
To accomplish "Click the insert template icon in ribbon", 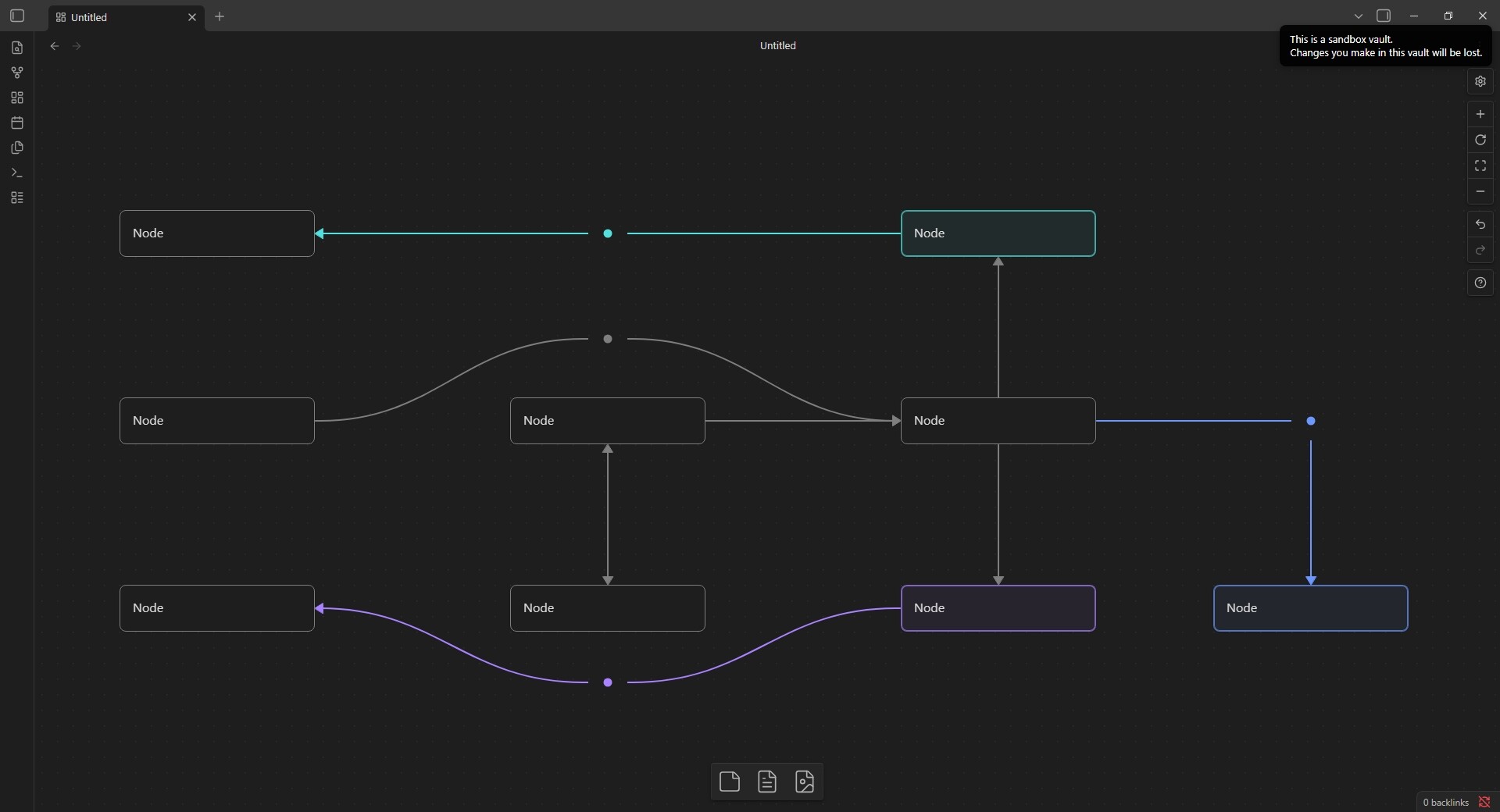I will pyautogui.click(x=17, y=148).
